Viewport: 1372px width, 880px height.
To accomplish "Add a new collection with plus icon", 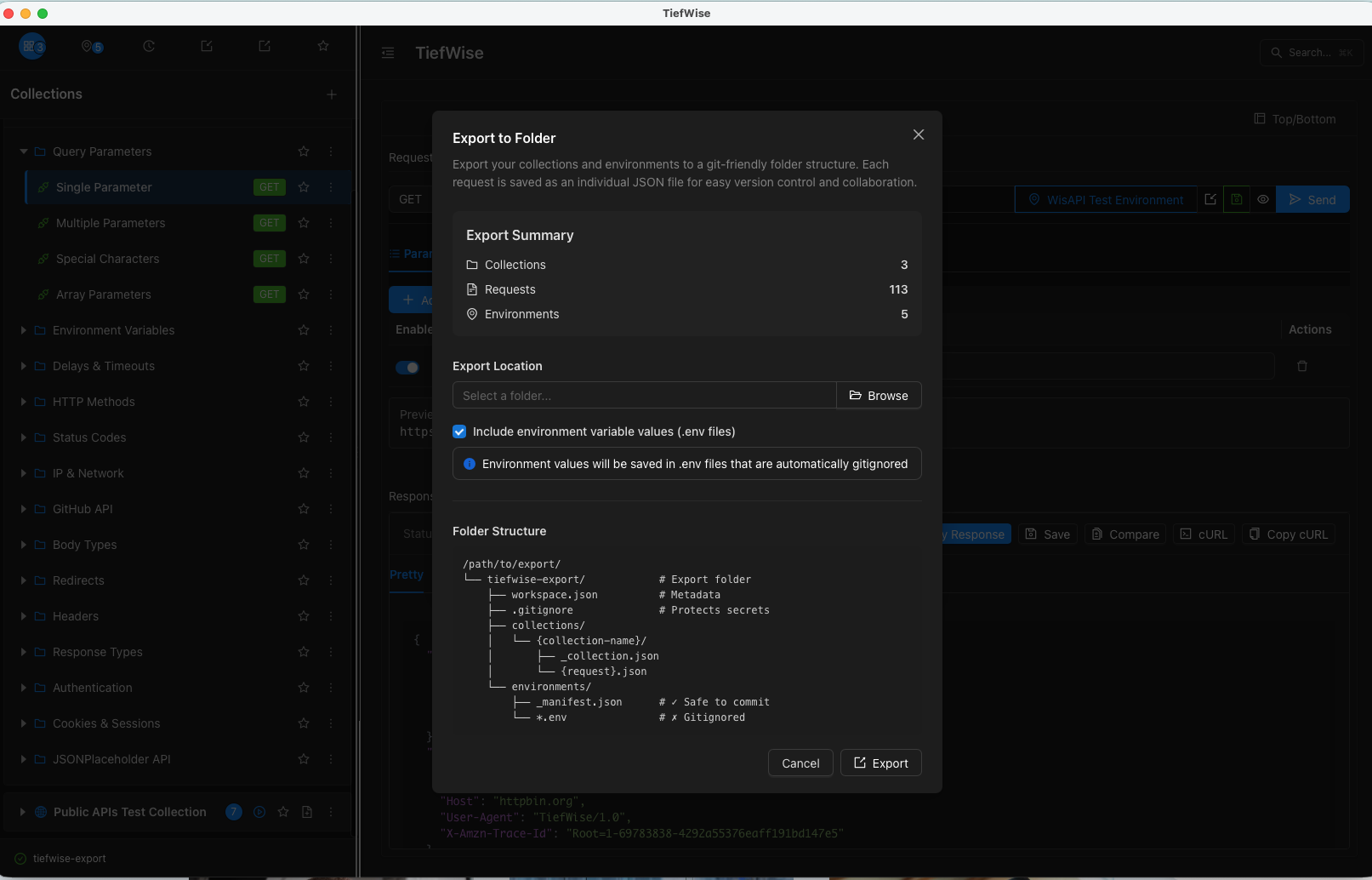I will click(332, 94).
